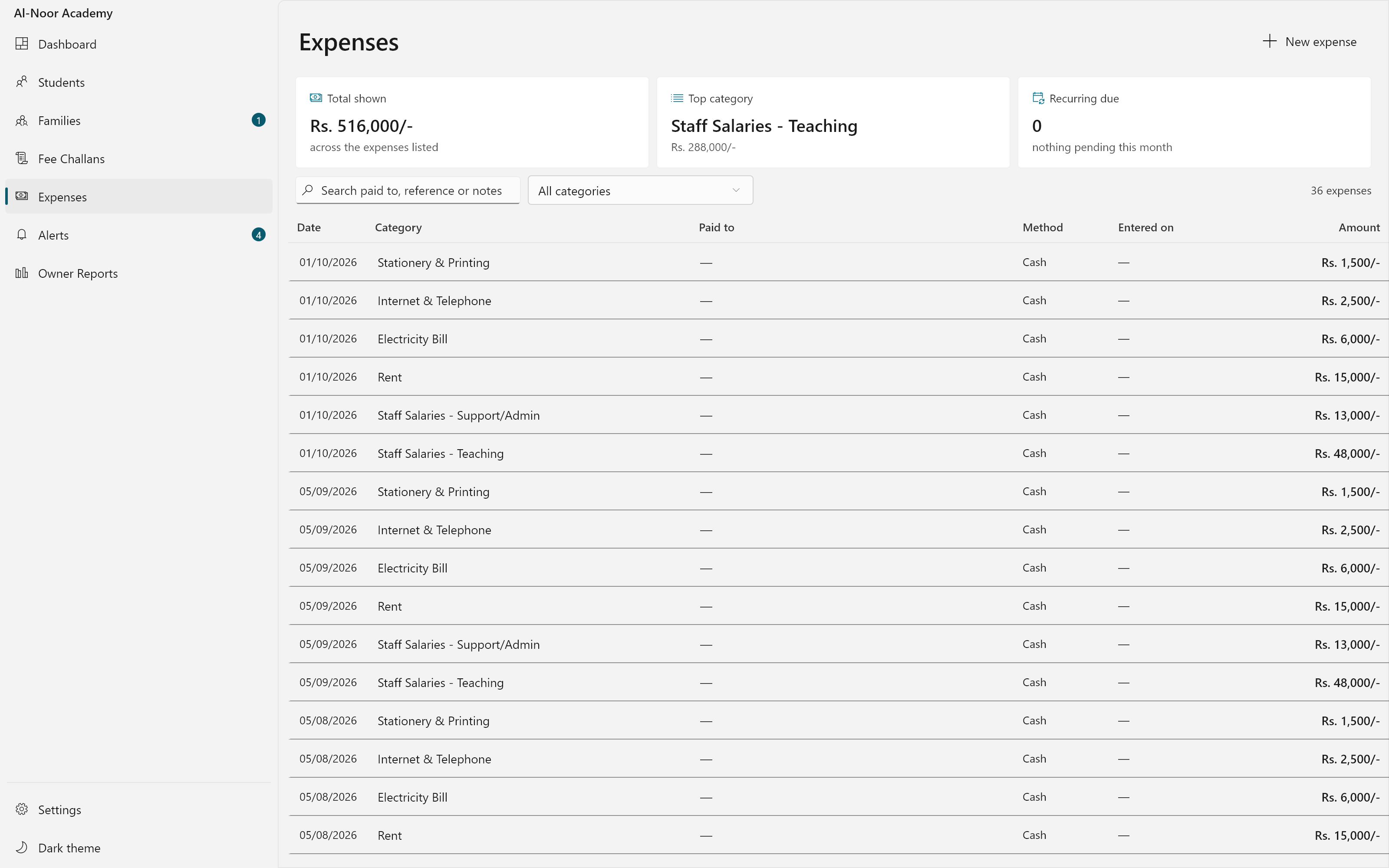1389x868 pixels.
Task: Go to Dashboard page
Action: click(x=138, y=44)
